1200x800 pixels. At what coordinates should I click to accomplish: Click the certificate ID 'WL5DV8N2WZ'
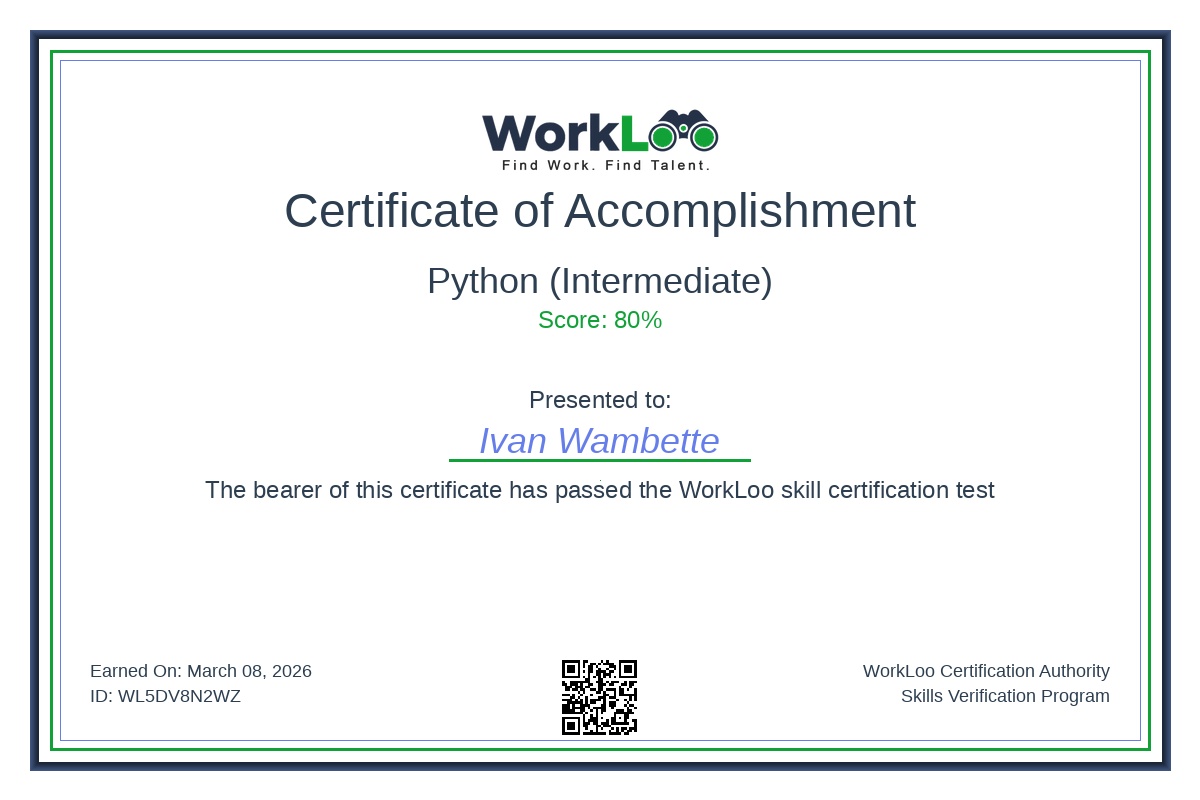coord(179,696)
